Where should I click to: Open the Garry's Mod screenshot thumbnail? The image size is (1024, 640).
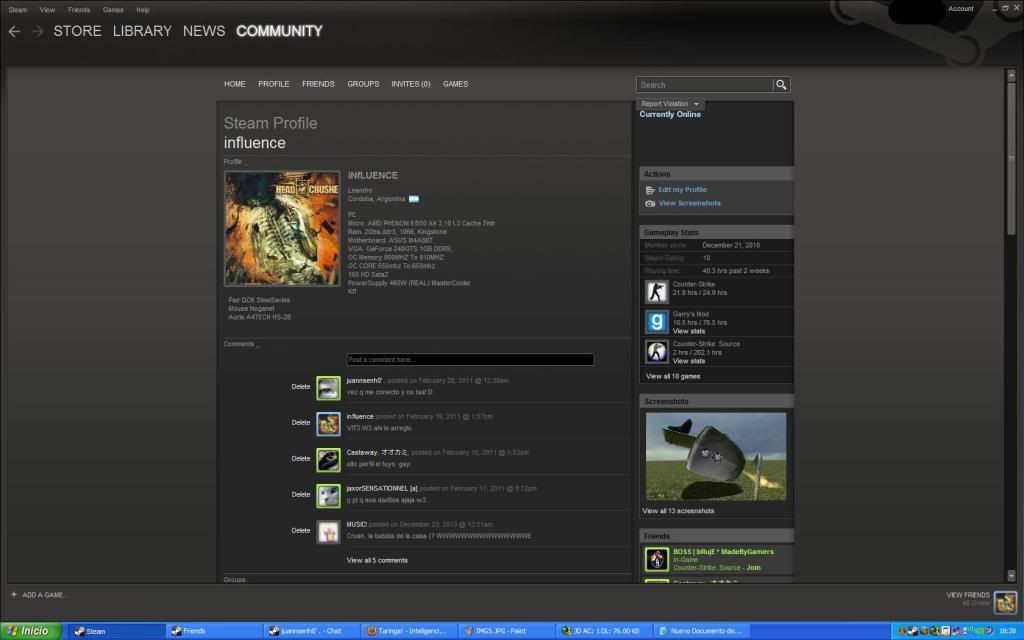point(716,456)
